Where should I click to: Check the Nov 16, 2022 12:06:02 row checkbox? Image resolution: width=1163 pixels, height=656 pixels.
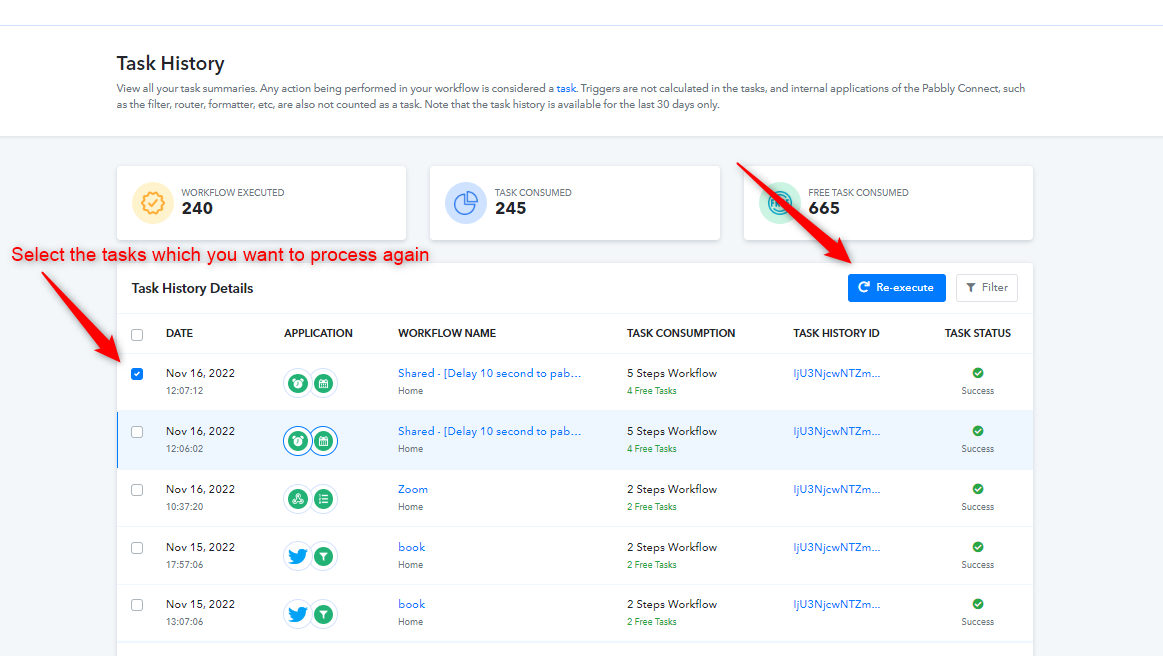pos(137,432)
